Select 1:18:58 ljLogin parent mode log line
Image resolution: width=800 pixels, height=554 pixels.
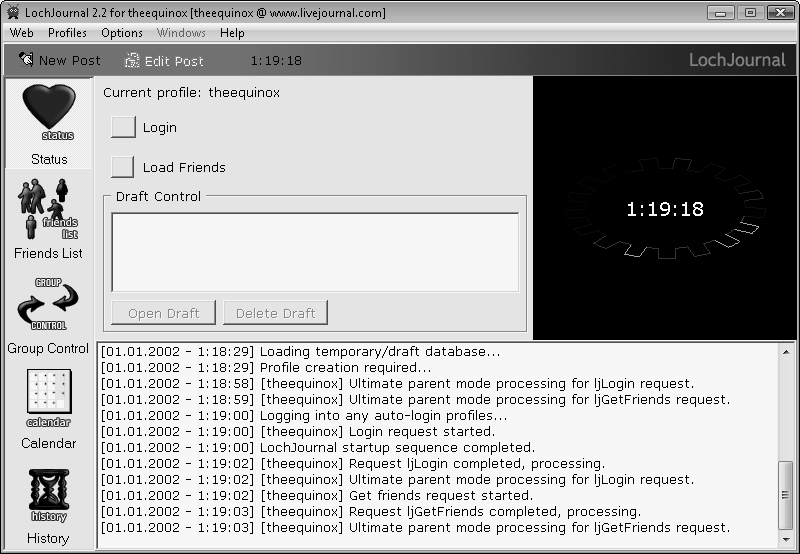(397, 383)
